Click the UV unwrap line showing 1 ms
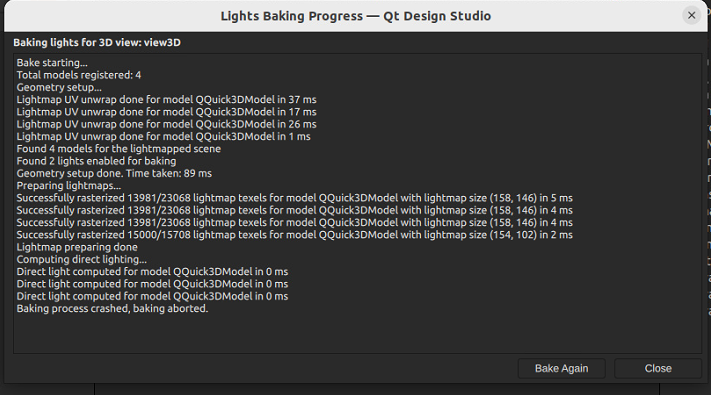The width and height of the screenshot is (711, 395). pos(164,137)
